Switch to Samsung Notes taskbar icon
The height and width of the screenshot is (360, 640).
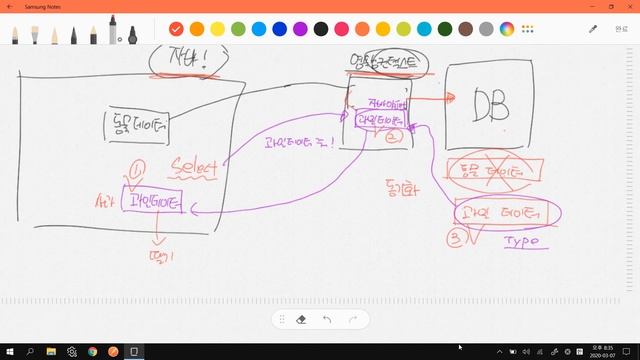[x=134, y=351]
